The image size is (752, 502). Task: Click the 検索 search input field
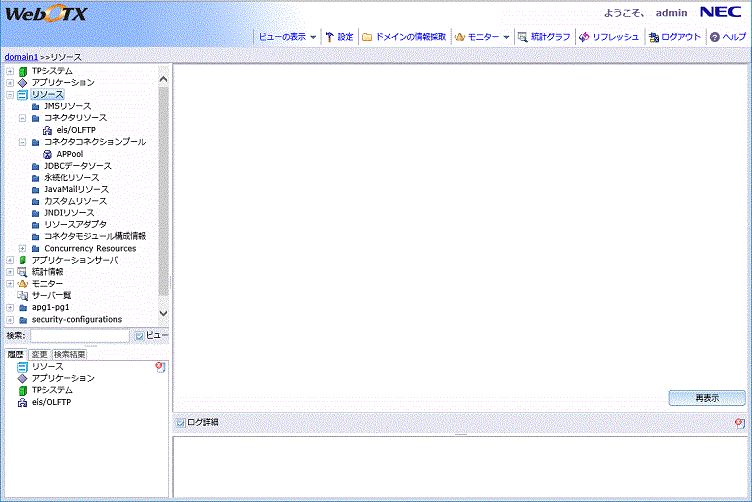coord(80,336)
